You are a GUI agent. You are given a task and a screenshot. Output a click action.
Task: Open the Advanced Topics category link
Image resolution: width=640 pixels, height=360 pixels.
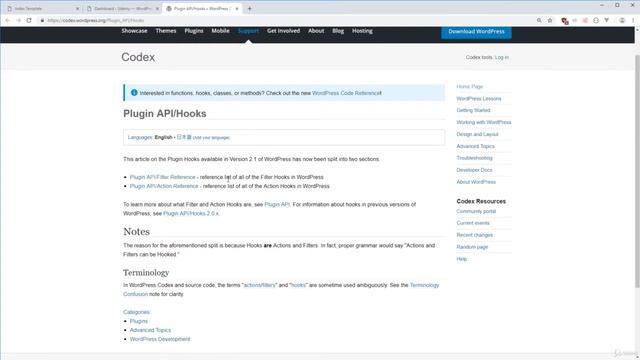150,330
